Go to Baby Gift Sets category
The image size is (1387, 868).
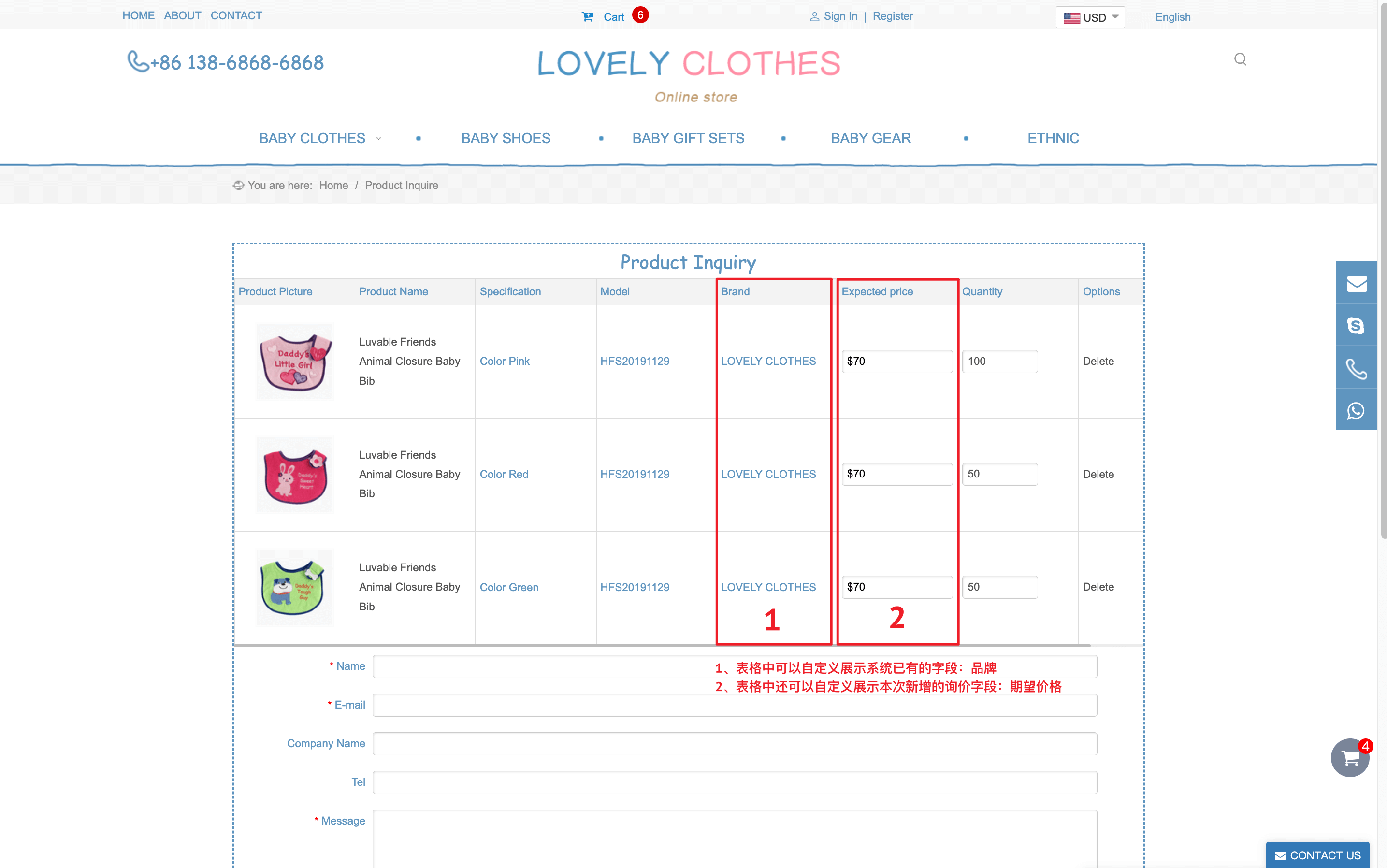688,138
